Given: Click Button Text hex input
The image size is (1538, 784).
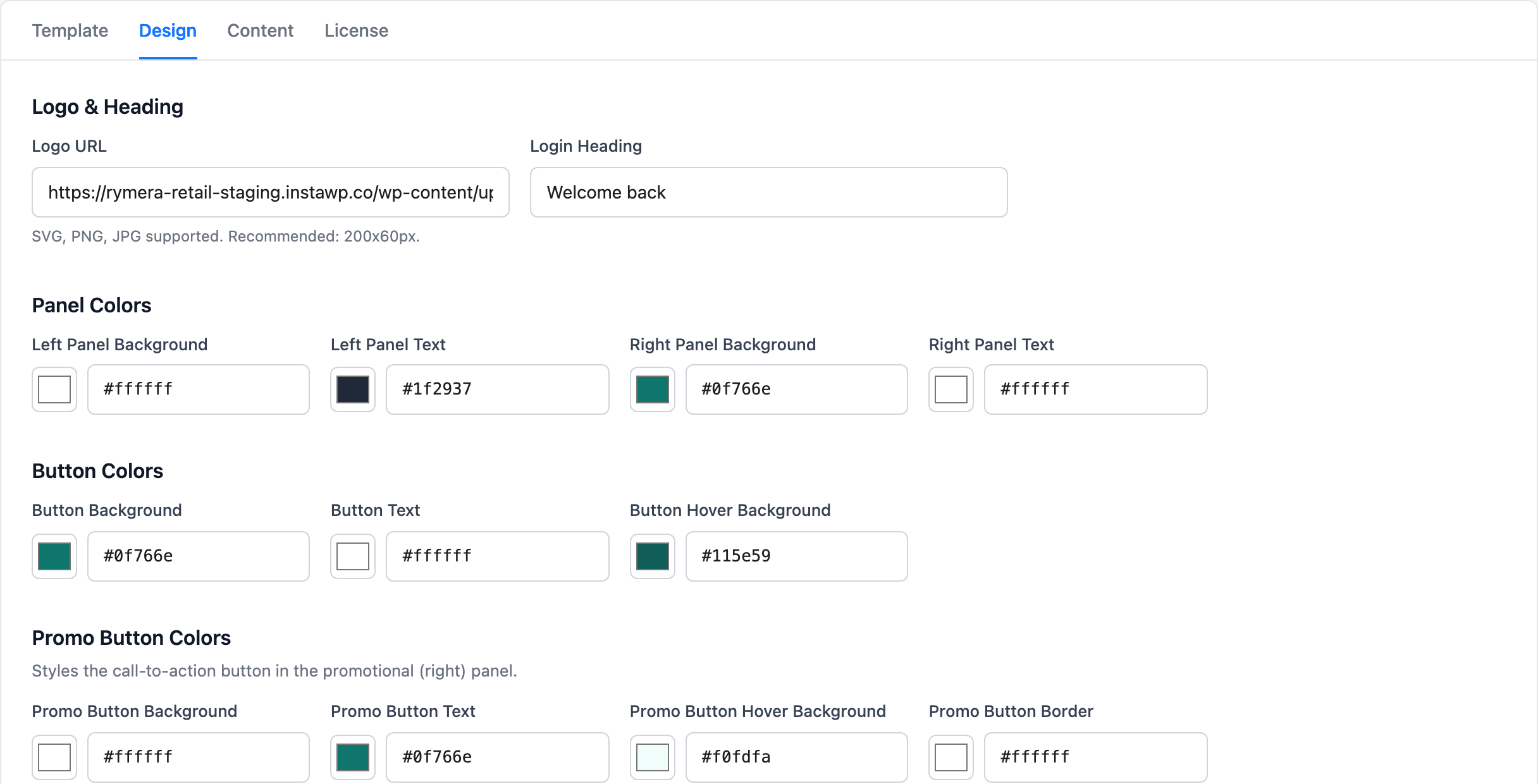Looking at the screenshot, I should (x=498, y=556).
